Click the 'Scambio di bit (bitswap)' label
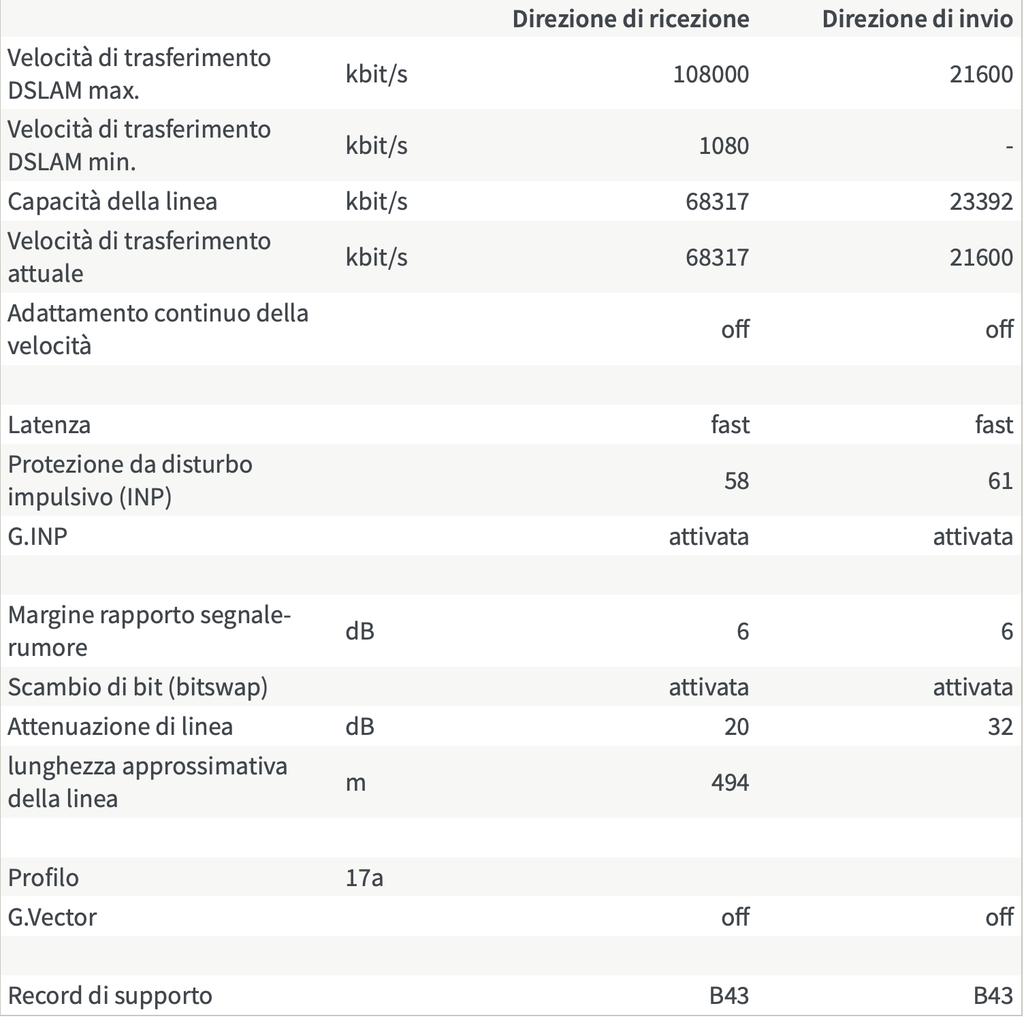This screenshot has height=1023, width=1024. 138,687
